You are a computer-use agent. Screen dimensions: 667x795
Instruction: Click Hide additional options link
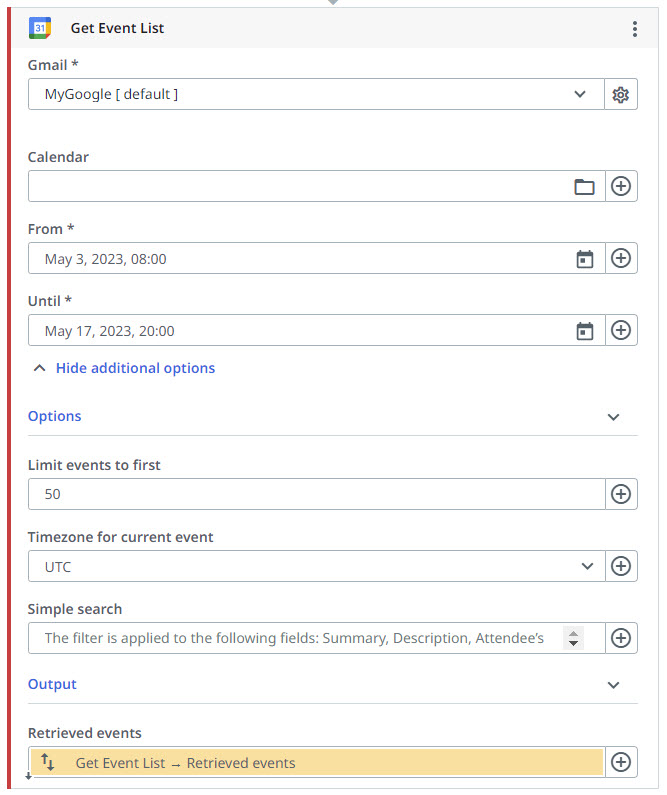coord(135,368)
